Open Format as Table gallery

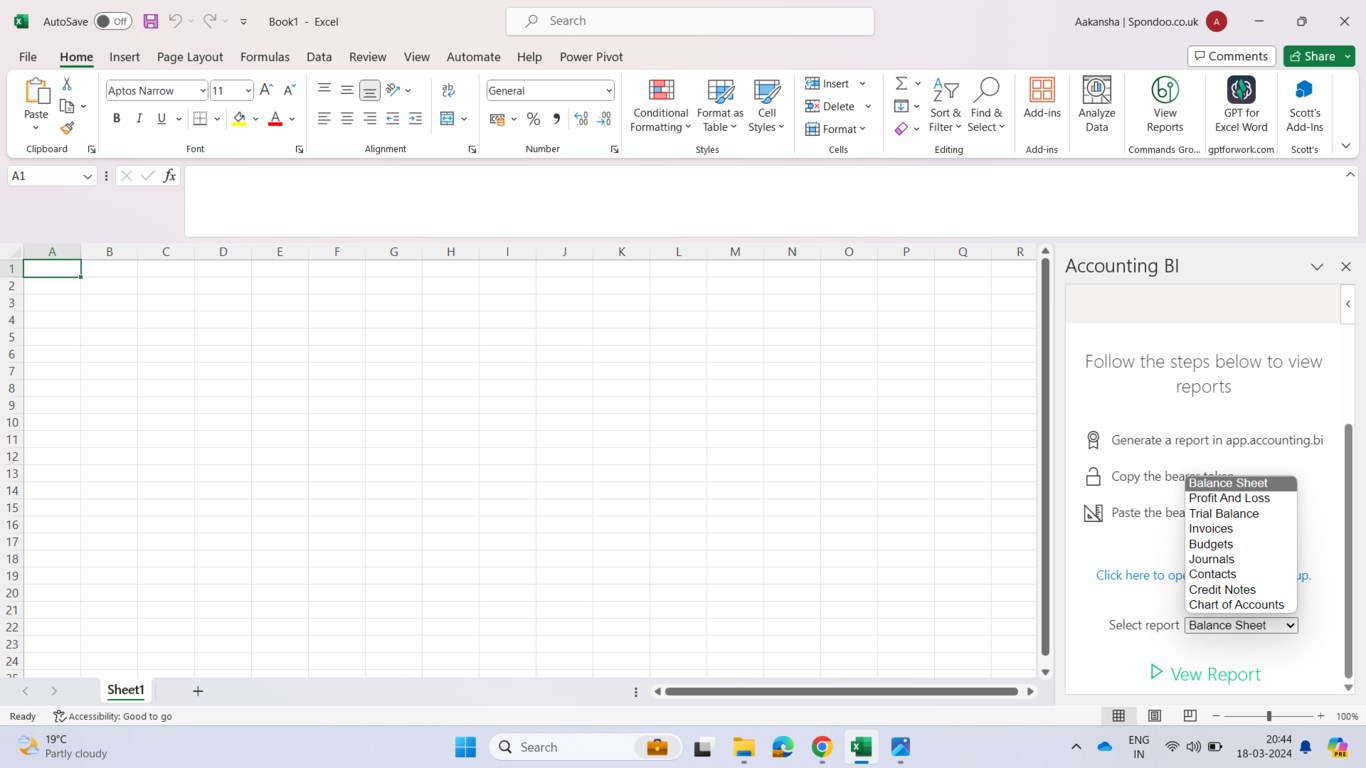point(720,105)
